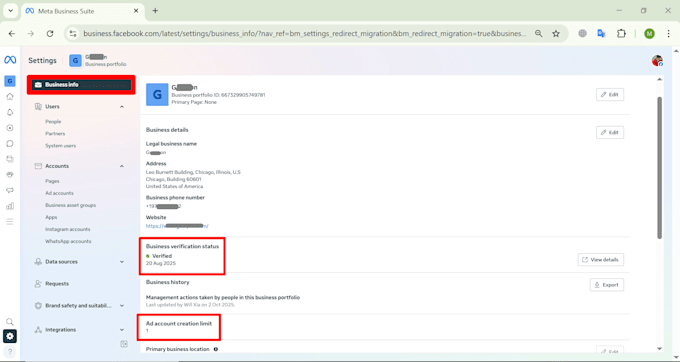680x362 pixels.
Task: Click the address bar URL
Action: point(304,33)
